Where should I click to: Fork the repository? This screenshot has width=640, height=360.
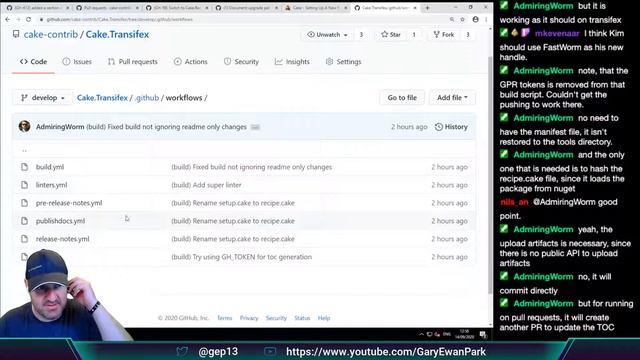pyautogui.click(x=444, y=35)
